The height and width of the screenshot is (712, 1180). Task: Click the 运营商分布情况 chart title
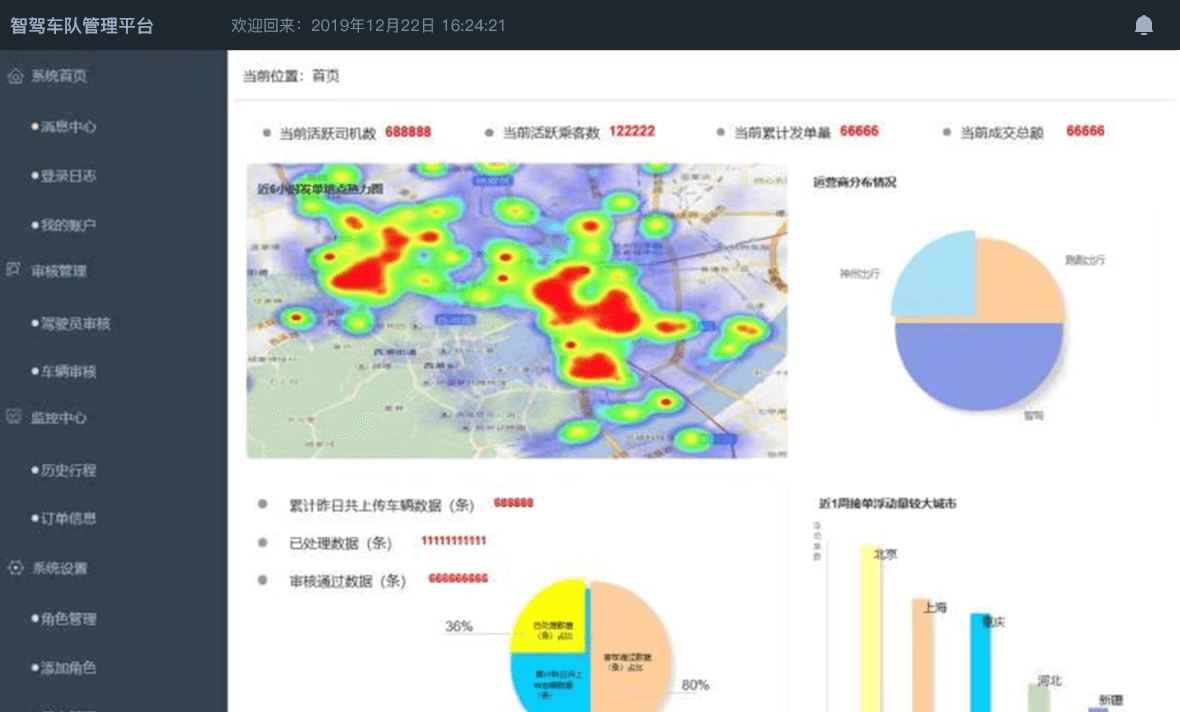coord(855,182)
